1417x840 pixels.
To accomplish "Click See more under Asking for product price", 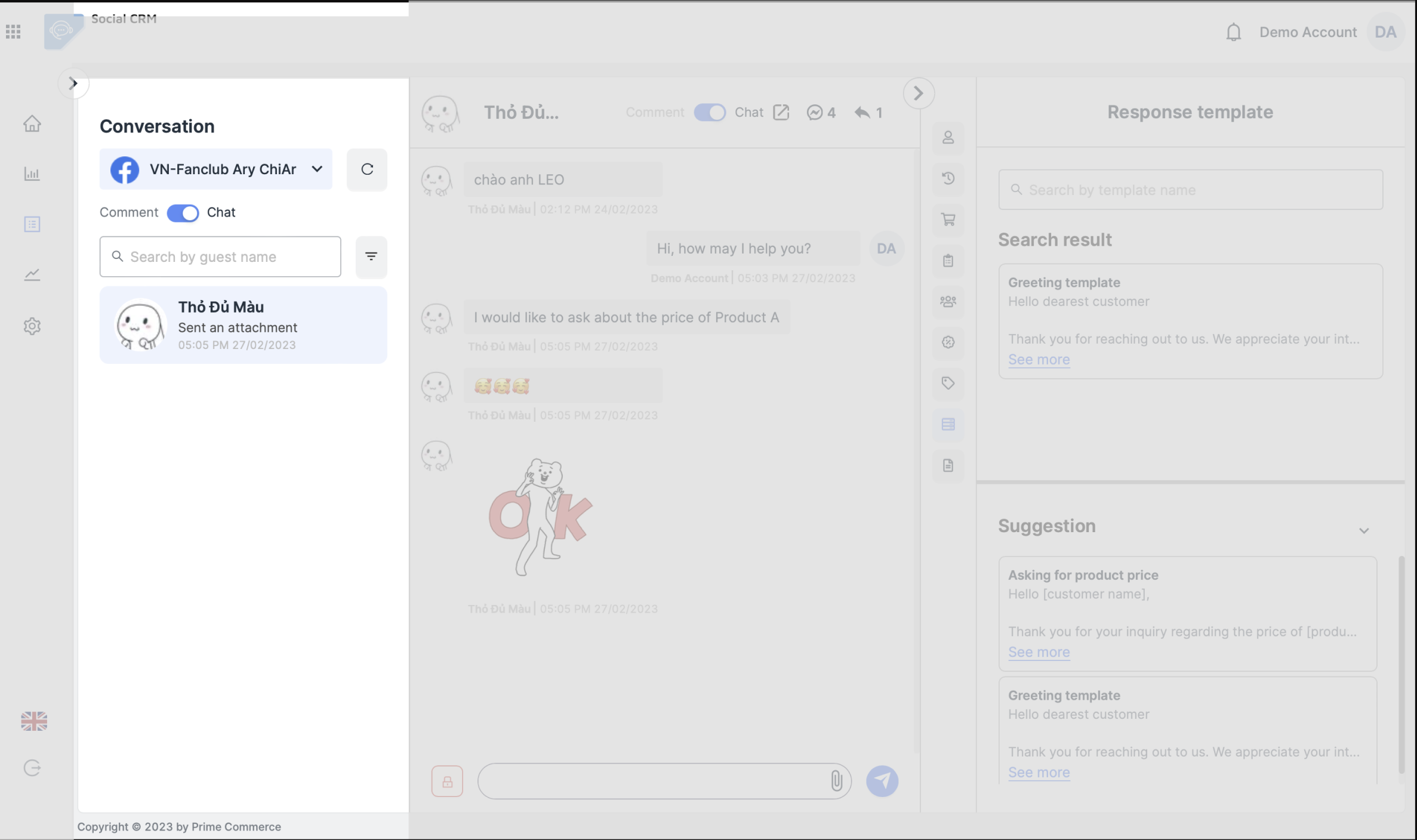I will click(x=1039, y=652).
